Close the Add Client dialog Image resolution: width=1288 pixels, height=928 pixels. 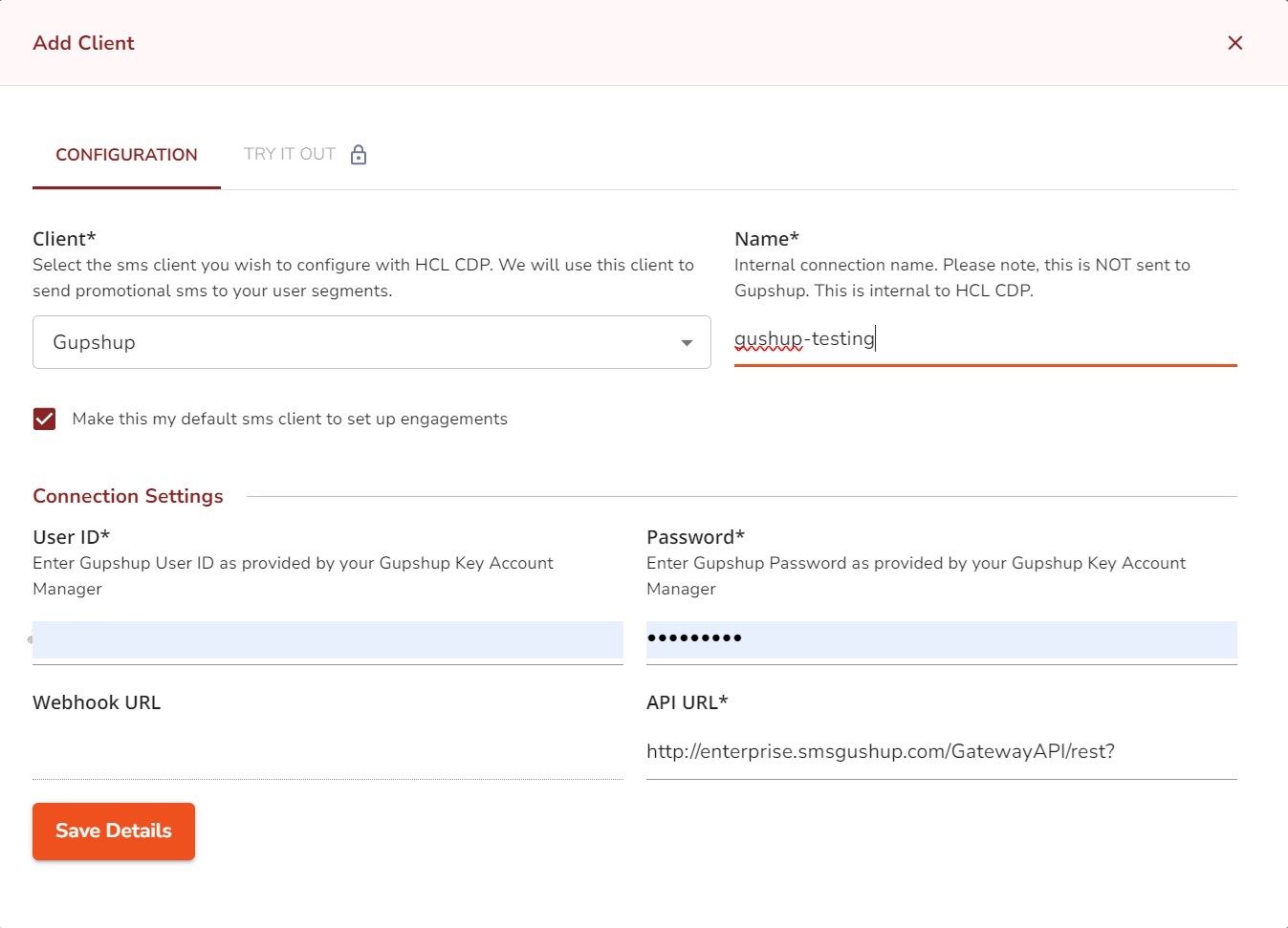[1234, 43]
